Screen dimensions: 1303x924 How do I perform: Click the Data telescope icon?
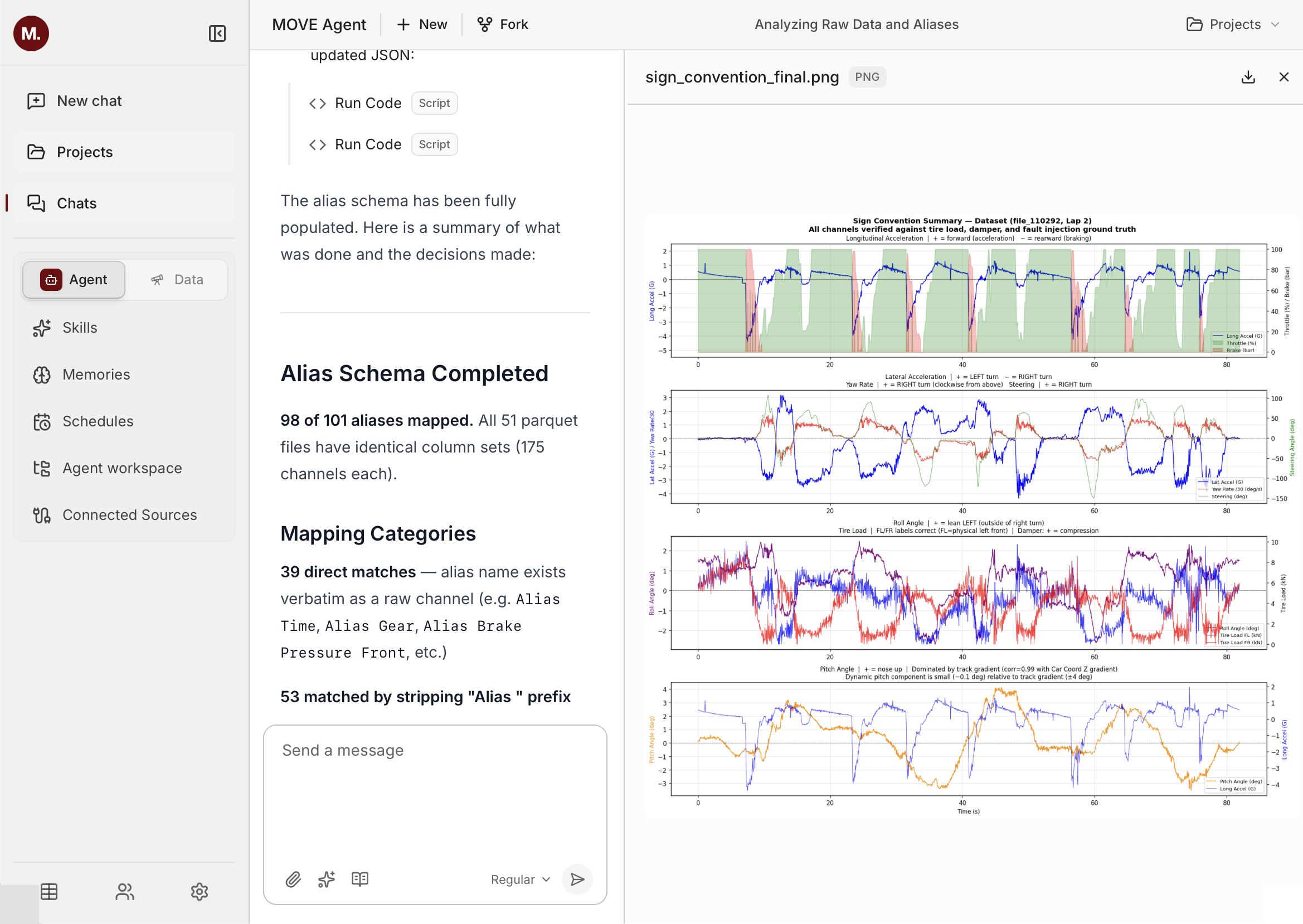pyautogui.click(x=158, y=279)
